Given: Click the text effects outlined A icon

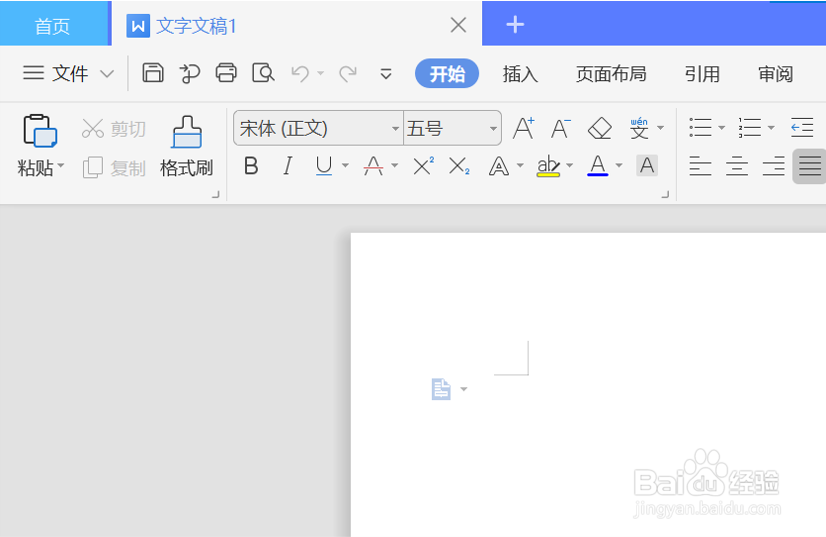Looking at the screenshot, I should (498, 167).
